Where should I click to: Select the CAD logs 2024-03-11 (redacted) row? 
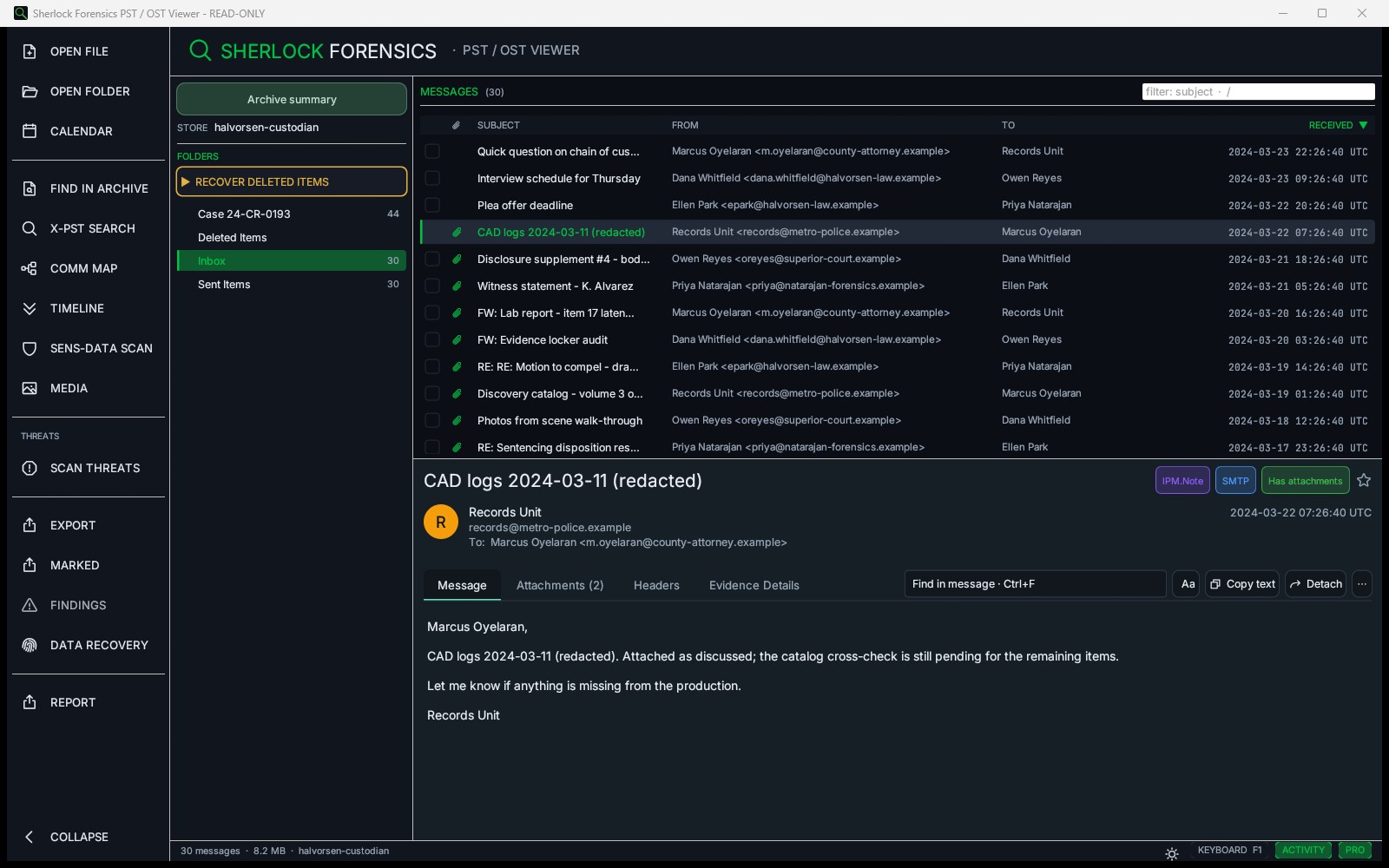(898, 232)
